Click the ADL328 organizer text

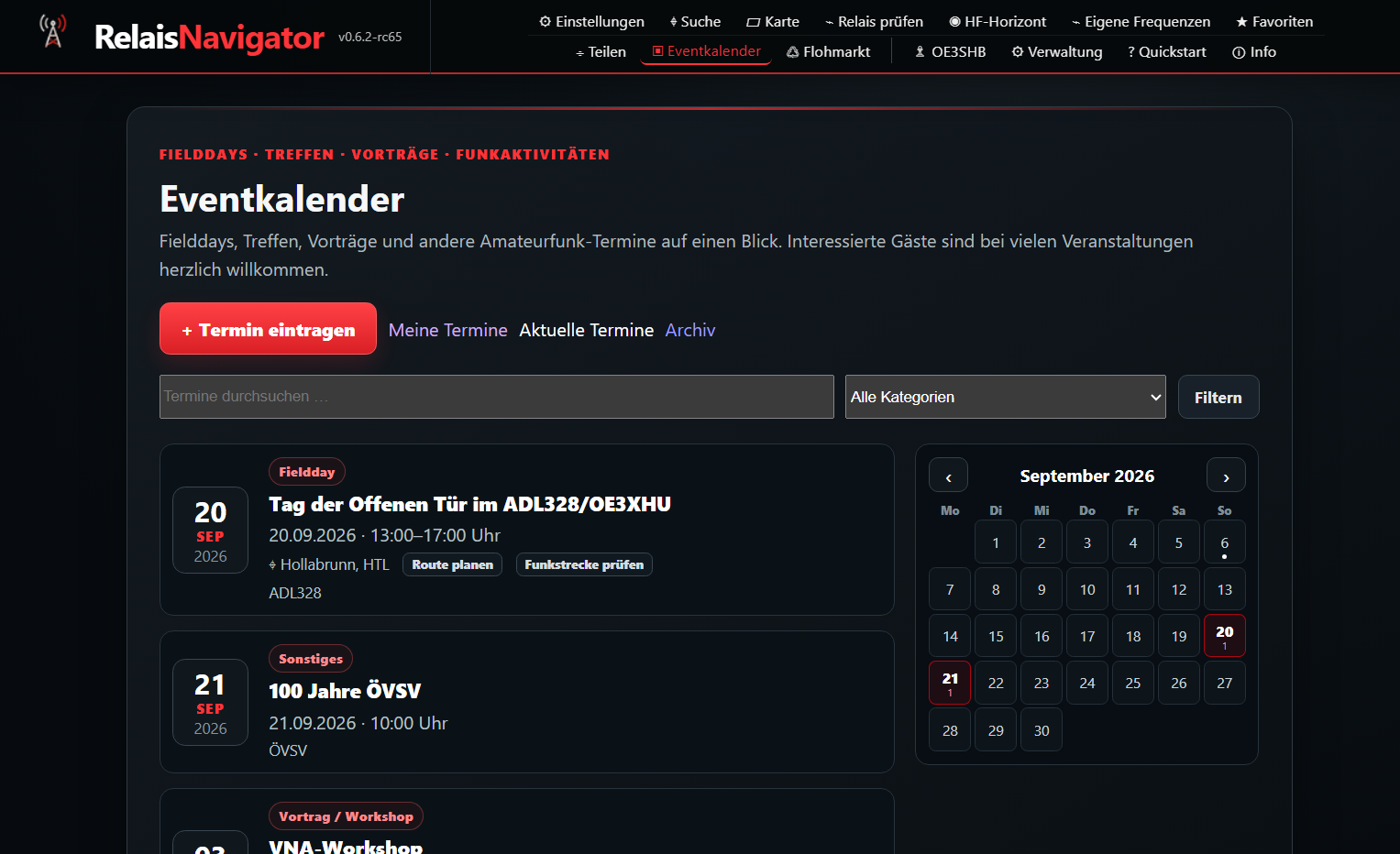pos(295,593)
